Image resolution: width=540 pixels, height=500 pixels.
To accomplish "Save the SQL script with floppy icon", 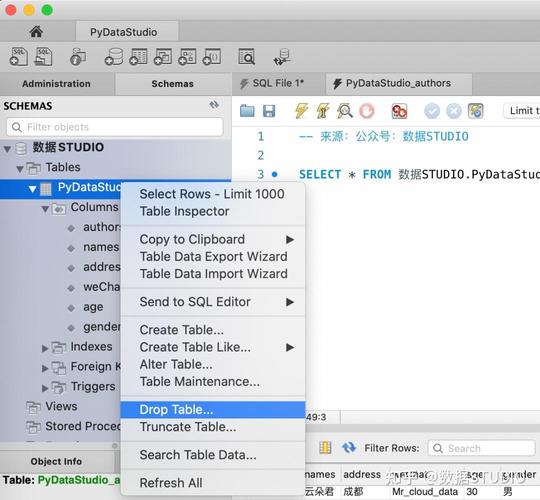I will (269, 111).
